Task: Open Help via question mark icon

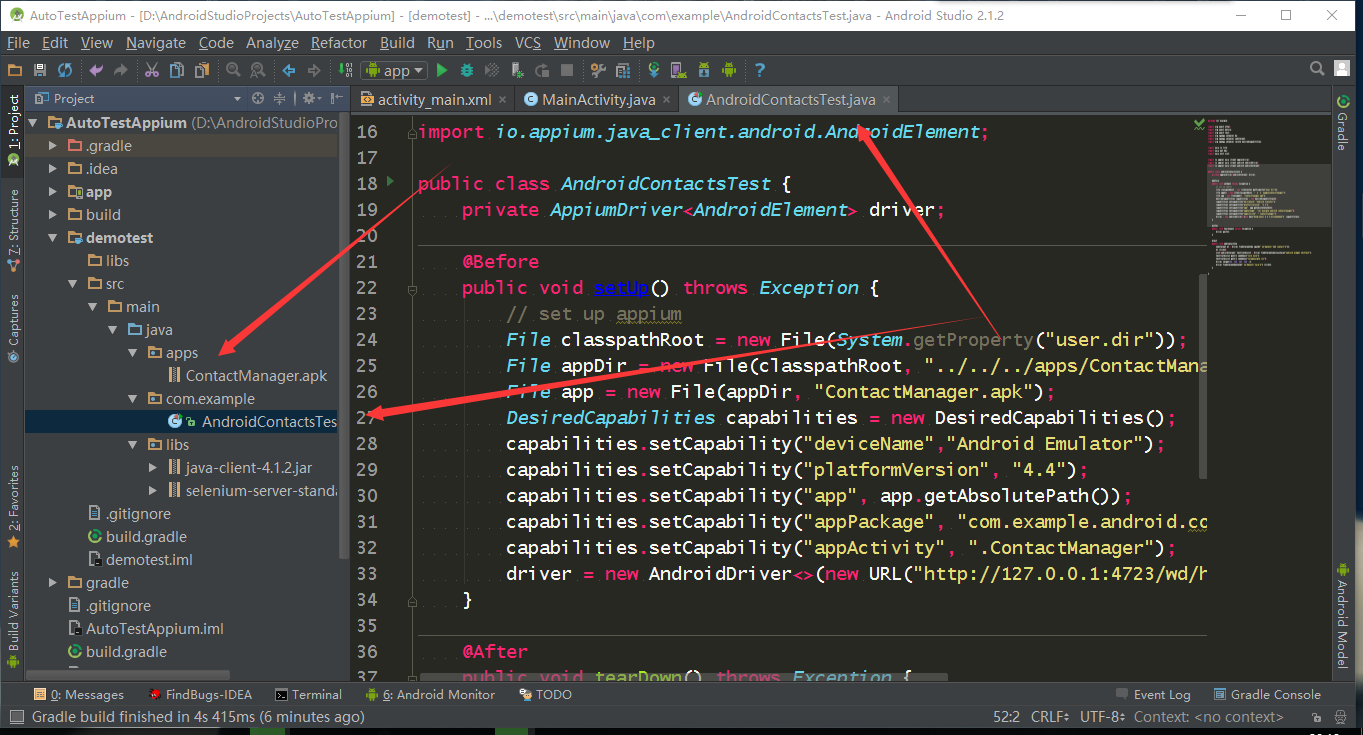Action: [760, 70]
